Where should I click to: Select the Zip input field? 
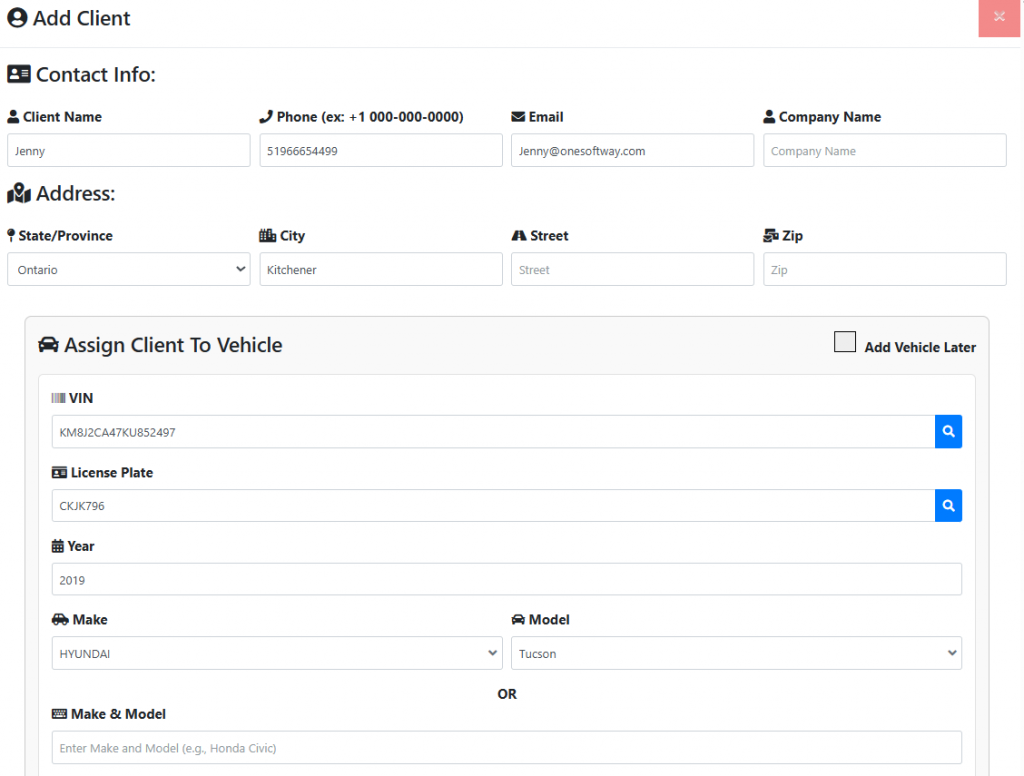(x=884, y=269)
